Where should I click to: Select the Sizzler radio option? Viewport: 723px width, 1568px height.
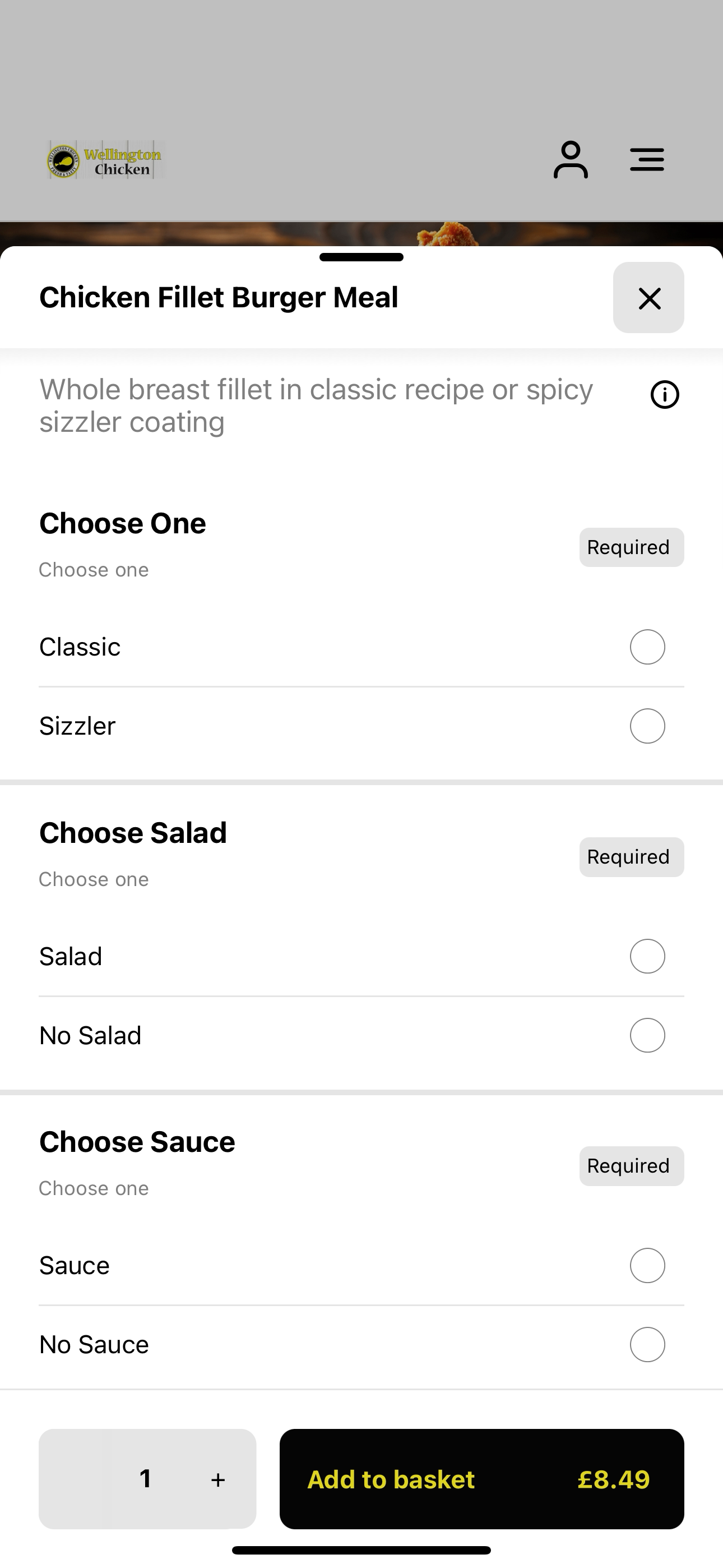coord(647,726)
